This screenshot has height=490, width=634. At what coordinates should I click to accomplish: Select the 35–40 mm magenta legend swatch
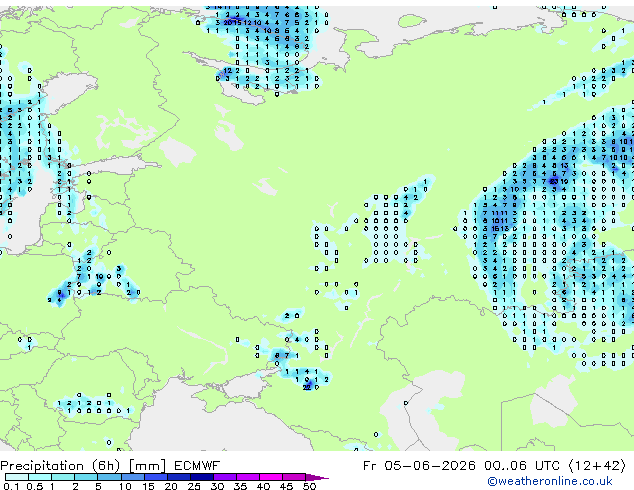tap(247, 477)
